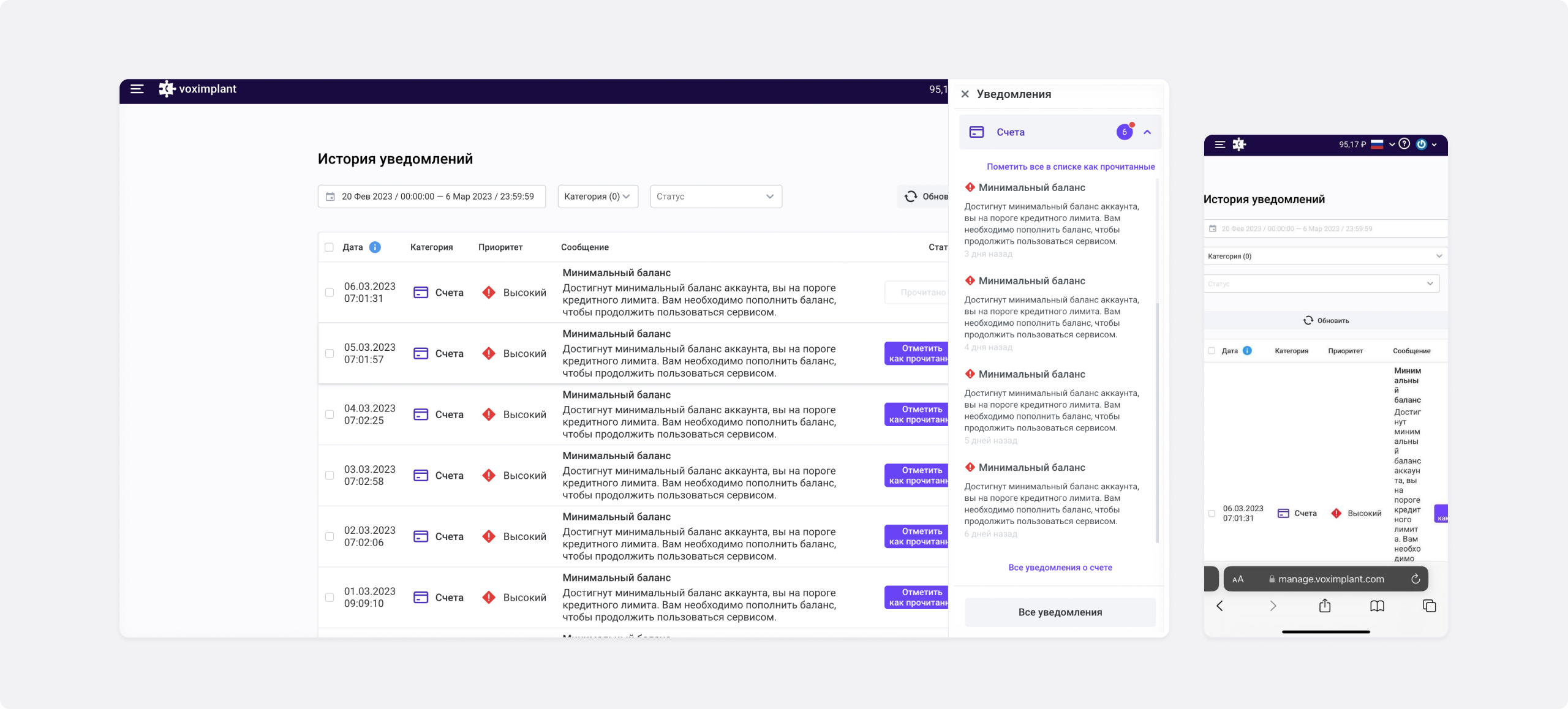This screenshot has height=709, width=1568.
Task: Tick the select-all checkbox in table header
Action: (330, 247)
